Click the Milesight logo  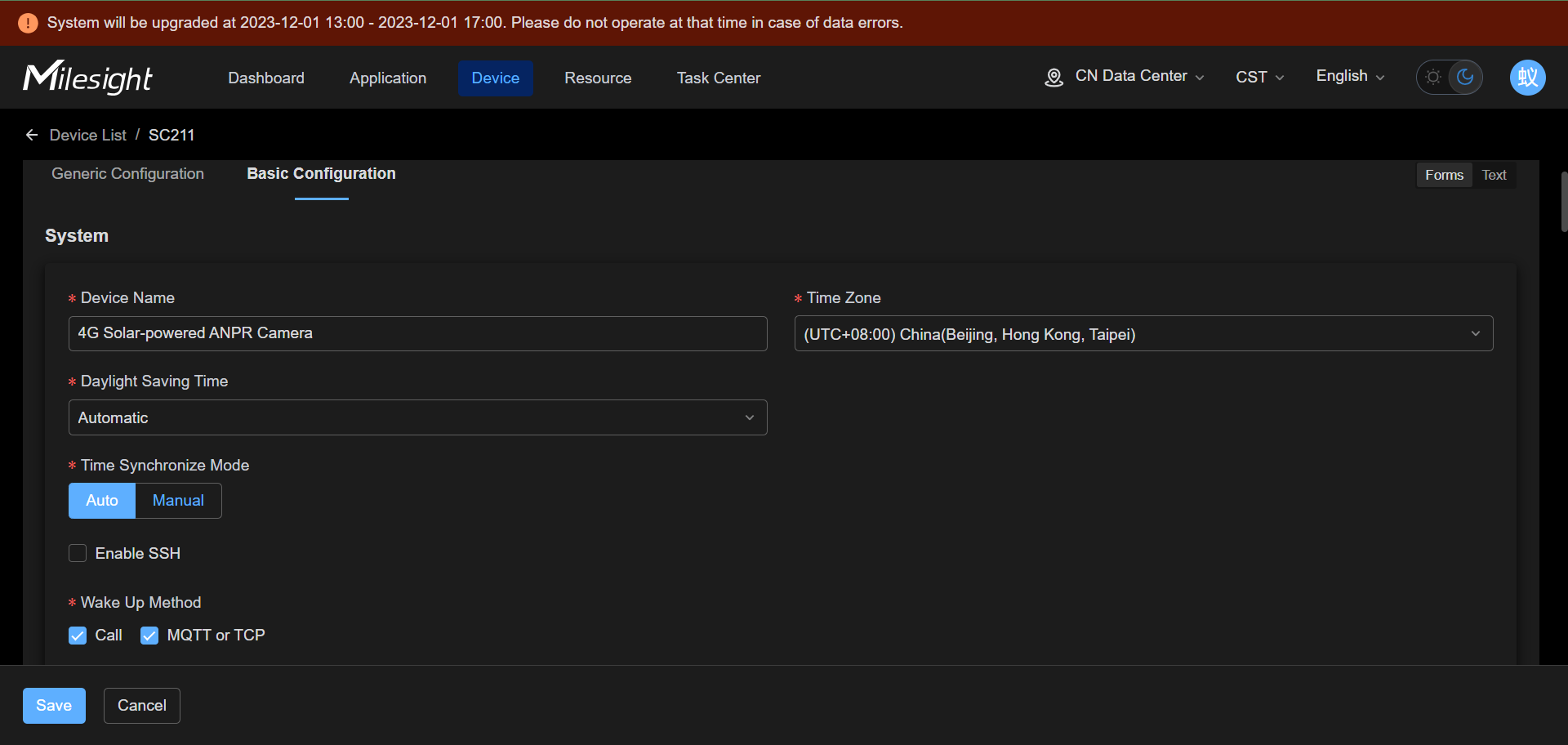click(87, 78)
